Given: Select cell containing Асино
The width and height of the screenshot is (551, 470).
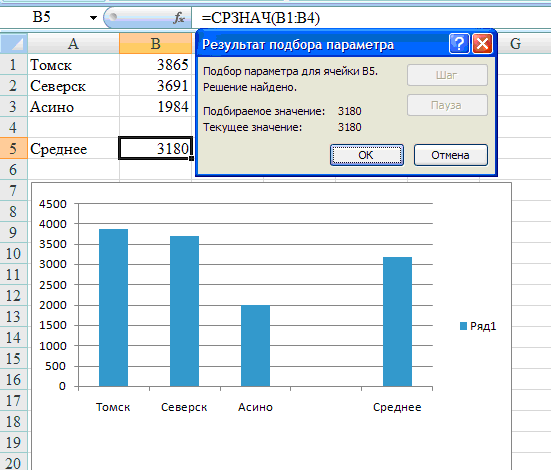Looking at the screenshot, I should [73, 107].
